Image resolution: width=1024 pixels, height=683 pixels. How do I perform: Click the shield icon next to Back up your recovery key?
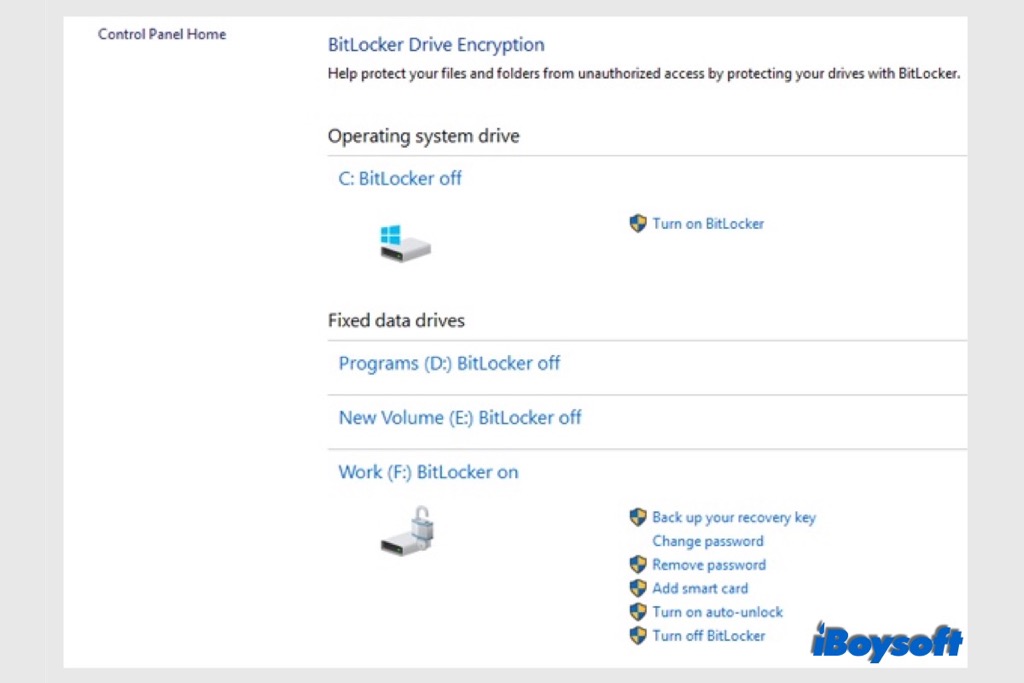click(x=638, y=517)
